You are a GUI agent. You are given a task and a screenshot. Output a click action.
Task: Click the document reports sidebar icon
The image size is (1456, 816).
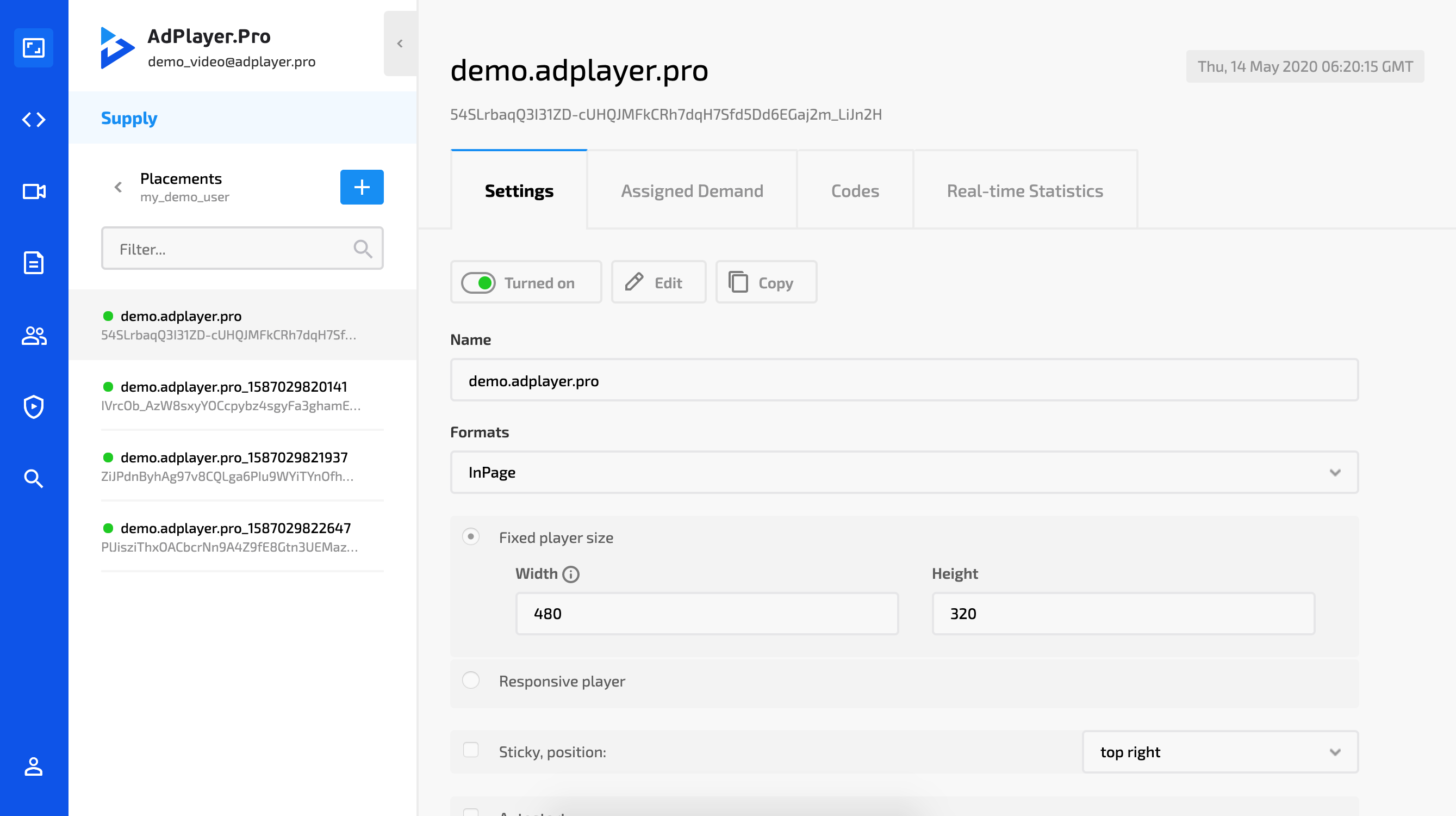[x=33, y=263]
